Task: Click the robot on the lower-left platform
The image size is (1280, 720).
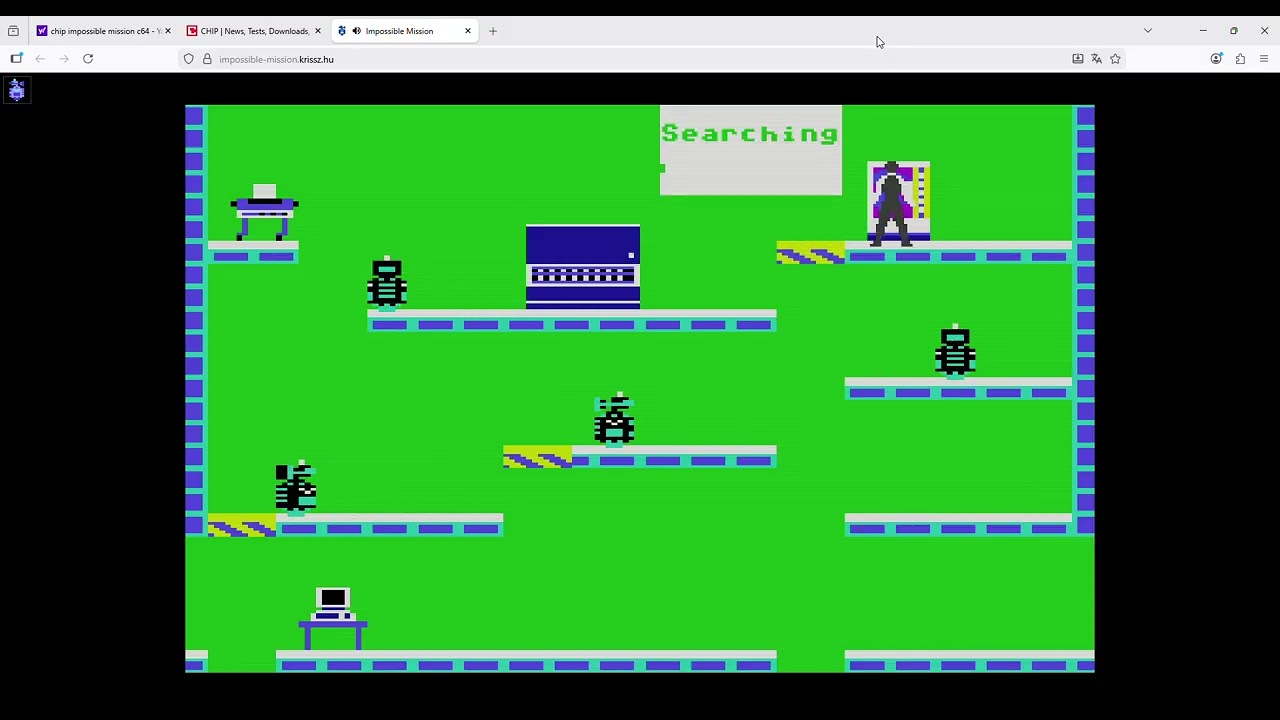Action: [x=296, y=487]
